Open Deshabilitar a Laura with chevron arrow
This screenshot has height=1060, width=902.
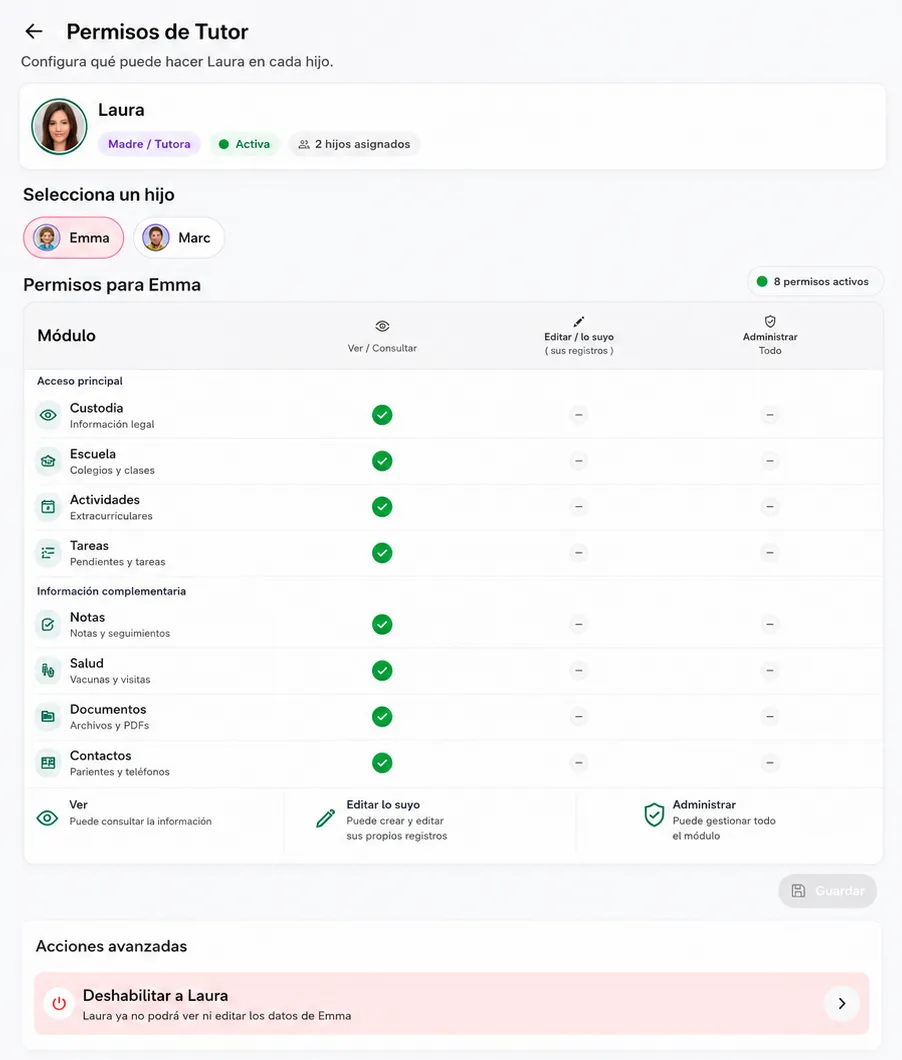(842, 1004)
